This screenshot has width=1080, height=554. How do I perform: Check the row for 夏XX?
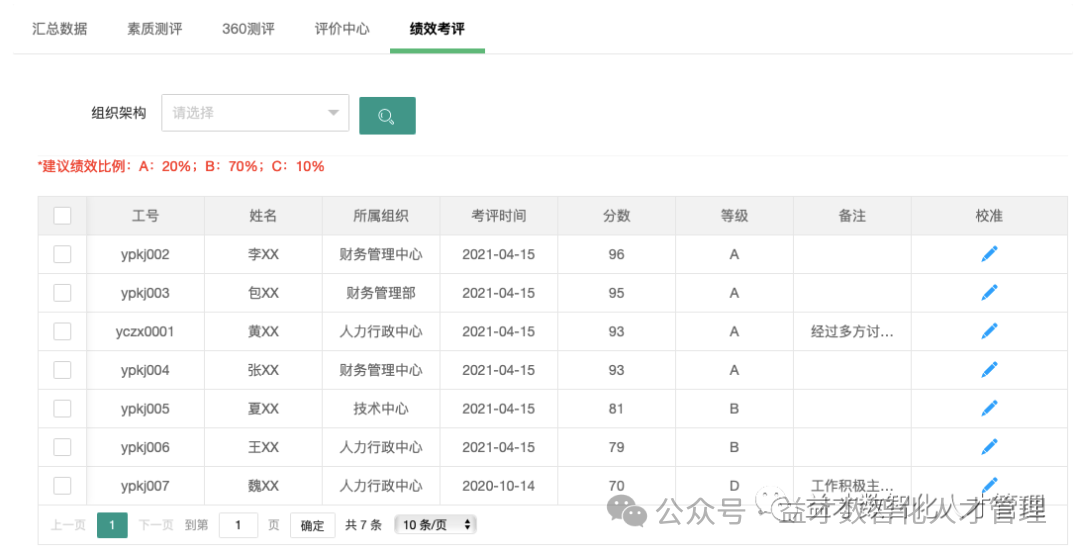(62, 409)
